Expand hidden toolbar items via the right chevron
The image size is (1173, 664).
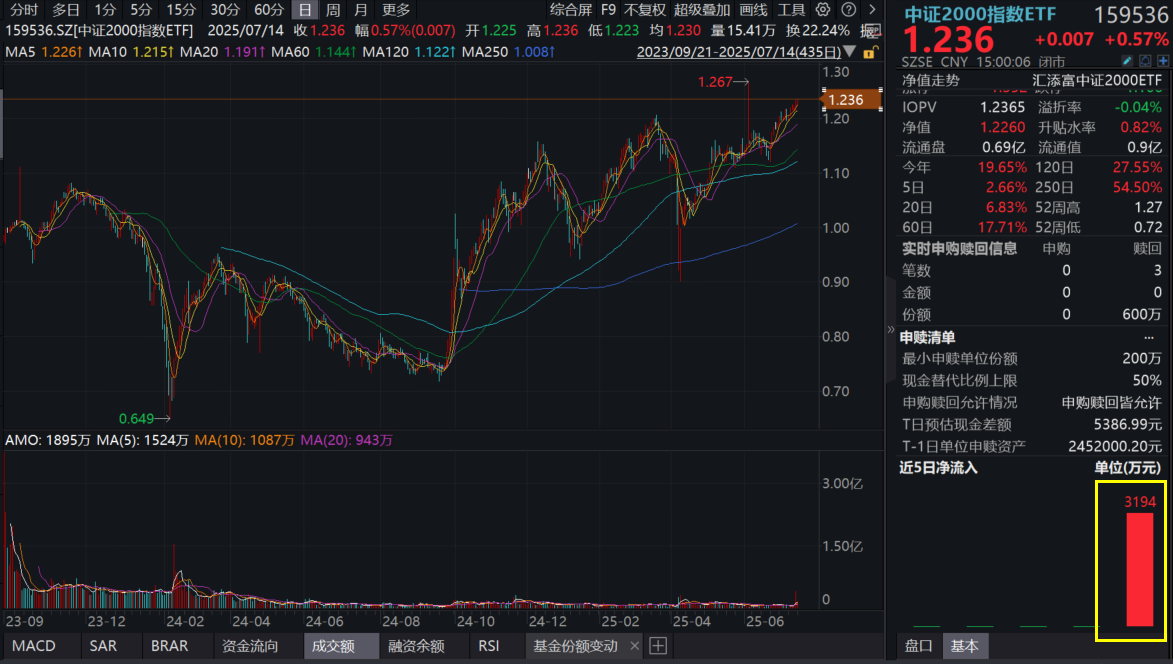coord(872,10)
